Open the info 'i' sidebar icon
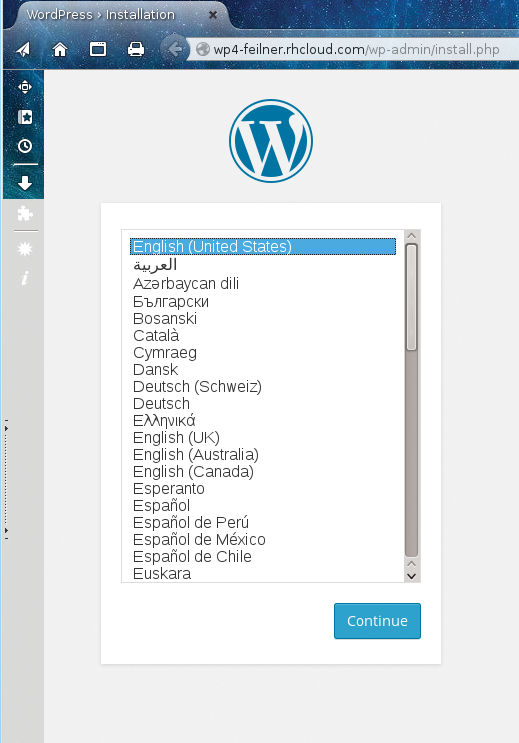 point(25,278)
